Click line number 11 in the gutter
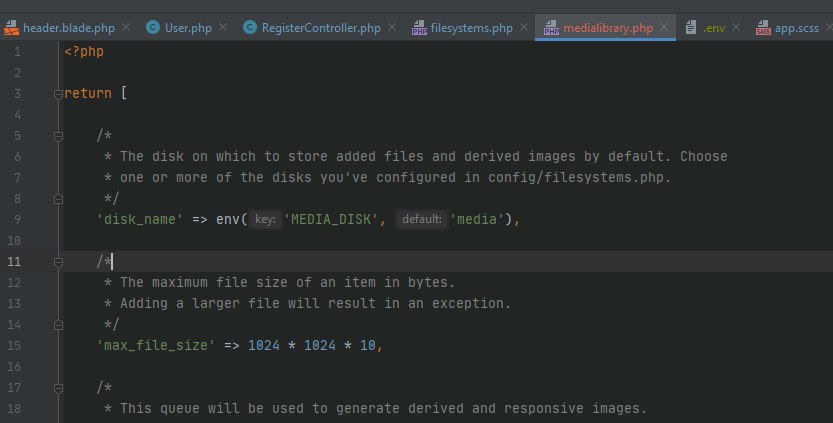 tap(14, 261)
